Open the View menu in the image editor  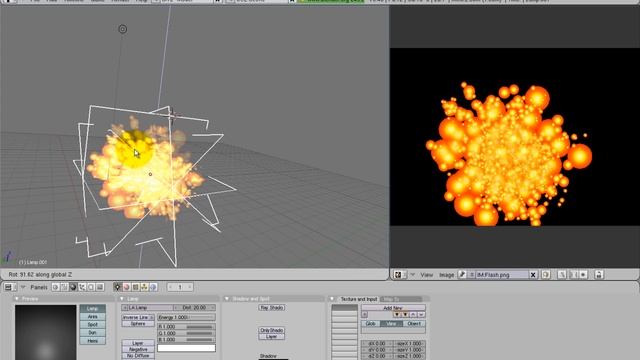pos(427,275)
